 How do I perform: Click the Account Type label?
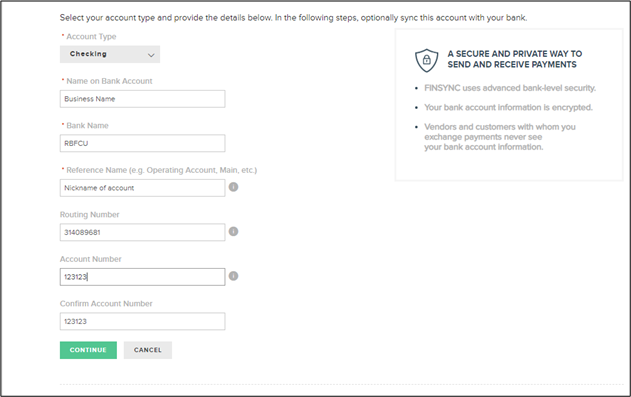point(91,37)
